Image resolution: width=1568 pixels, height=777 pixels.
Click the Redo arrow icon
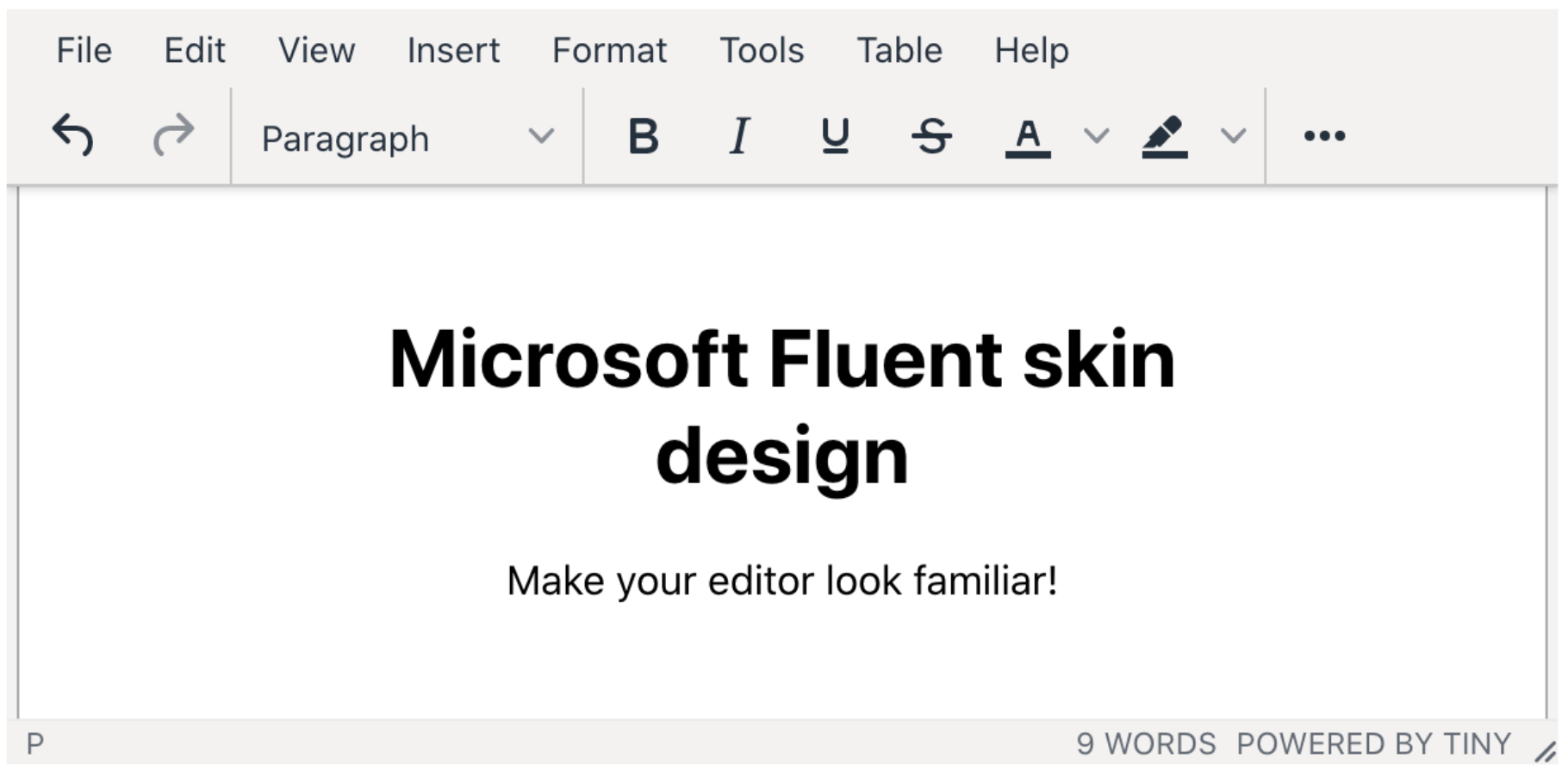(173, 136)
